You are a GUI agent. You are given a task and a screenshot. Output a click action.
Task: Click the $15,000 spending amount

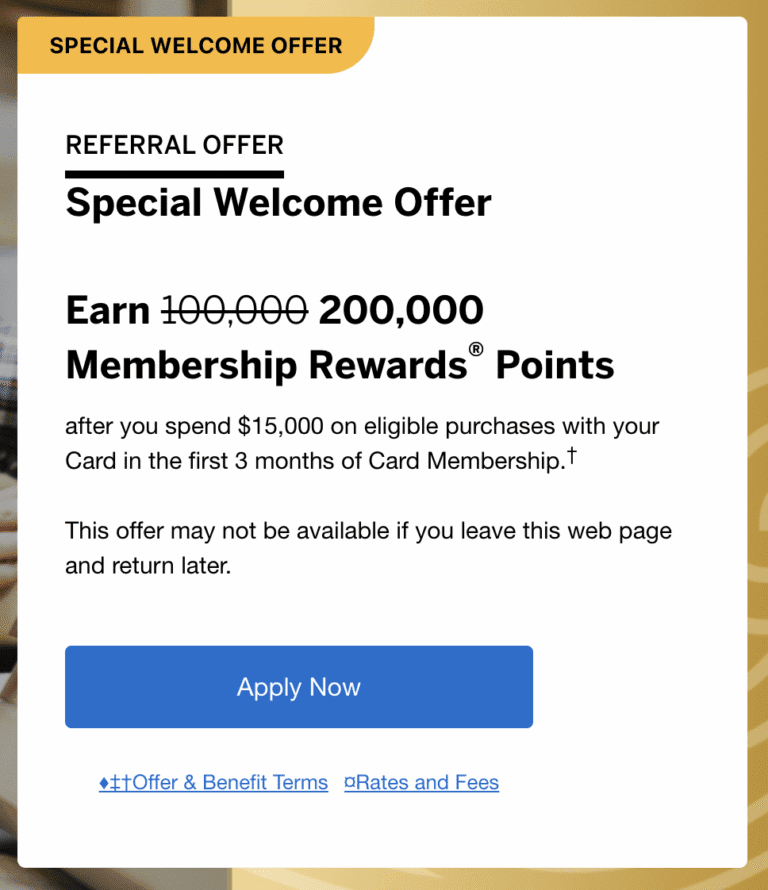pos(281,427)
